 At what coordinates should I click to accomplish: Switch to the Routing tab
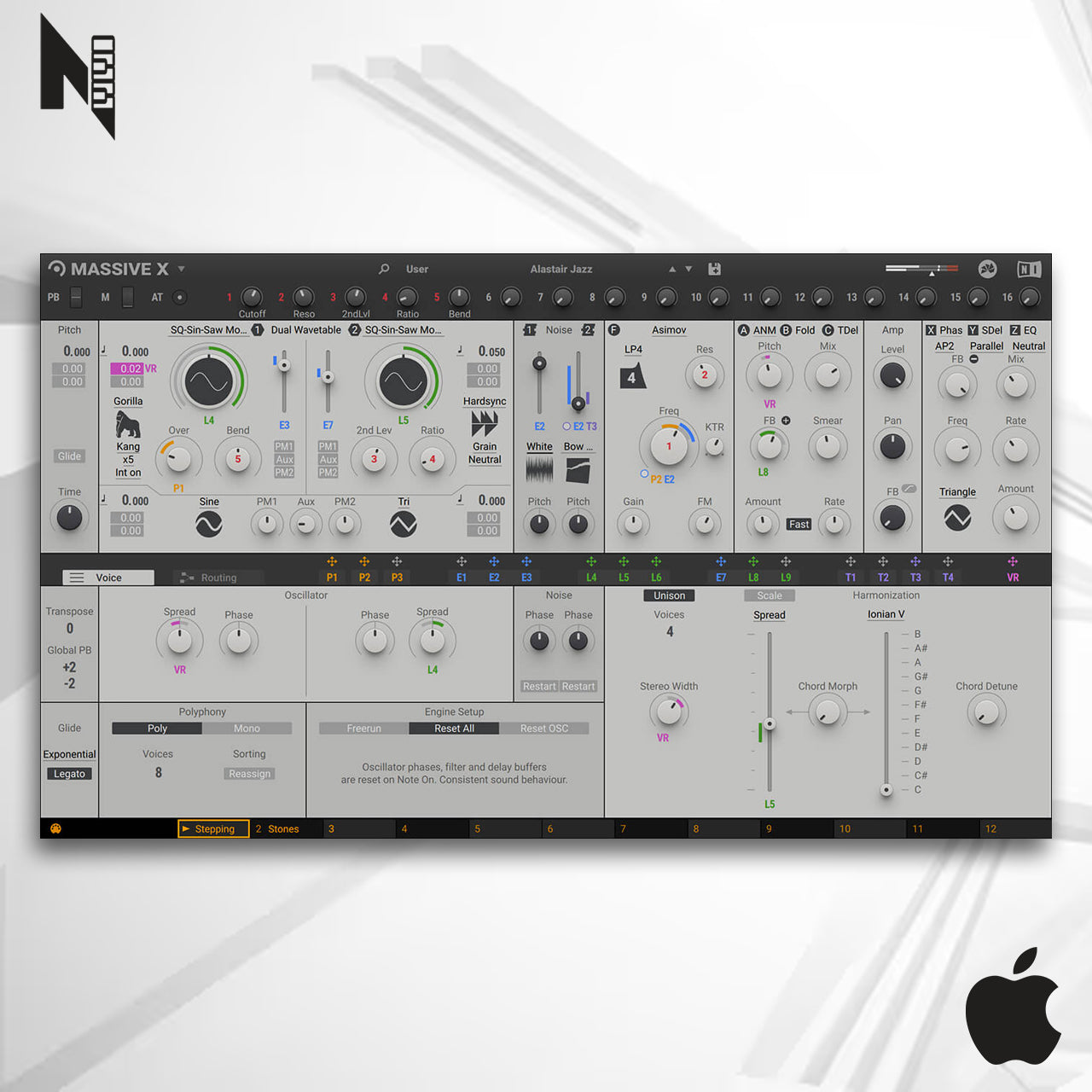click(x=218, y=578)
